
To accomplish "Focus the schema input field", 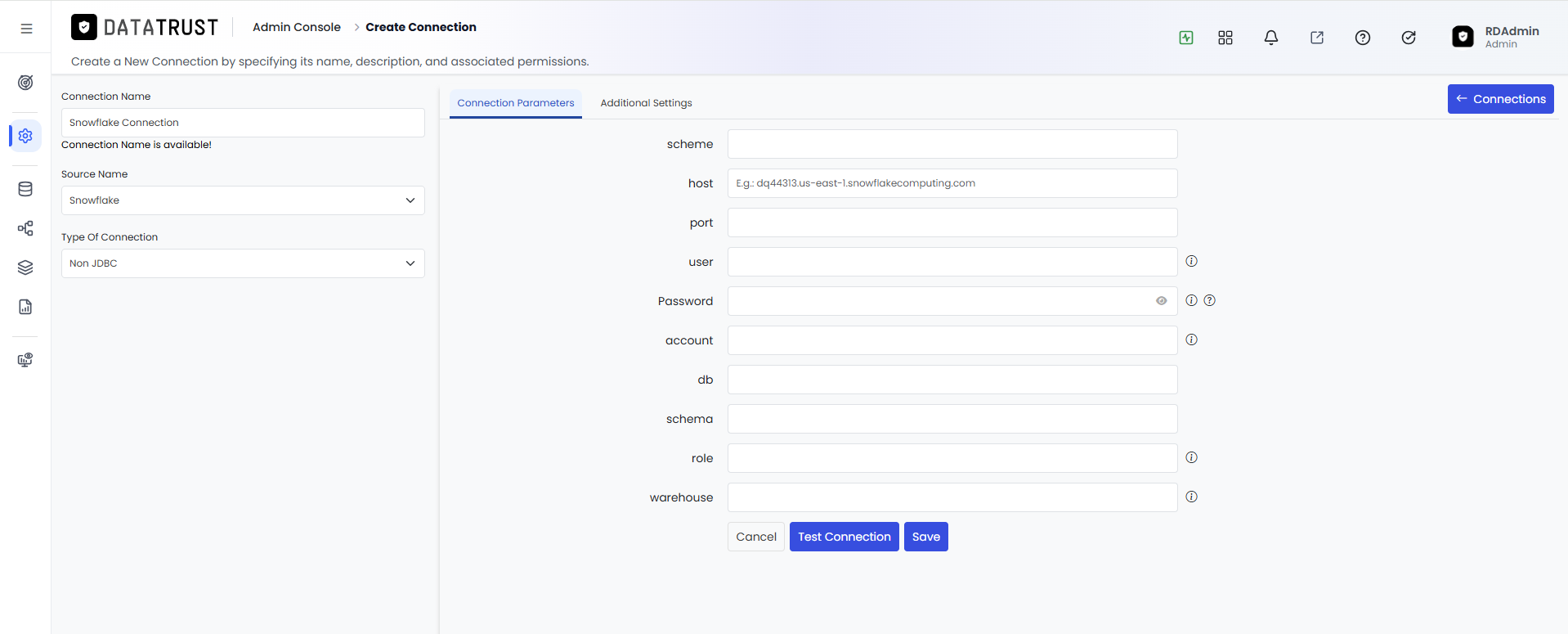I will 952,419.
